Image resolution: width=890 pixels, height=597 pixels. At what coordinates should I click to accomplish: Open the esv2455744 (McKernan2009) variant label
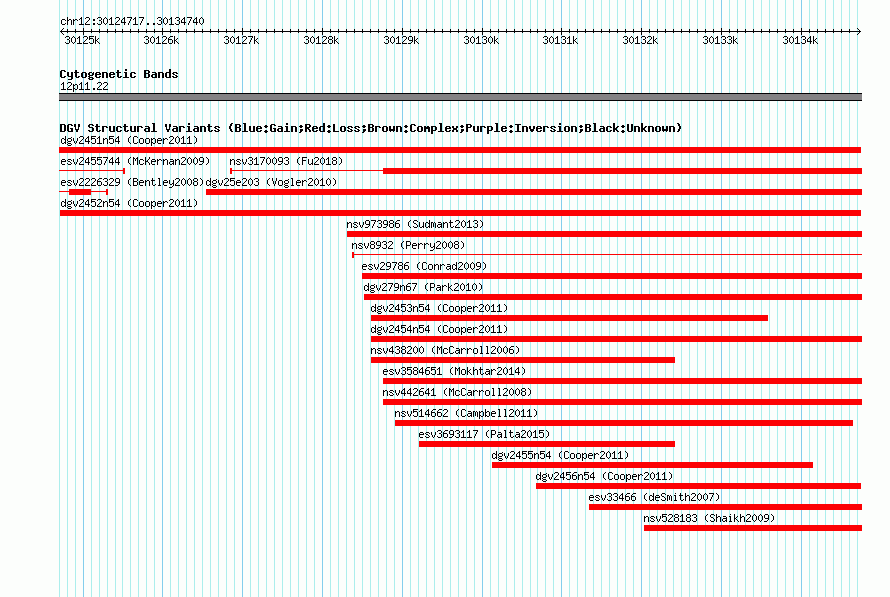(x=135, y=161)
